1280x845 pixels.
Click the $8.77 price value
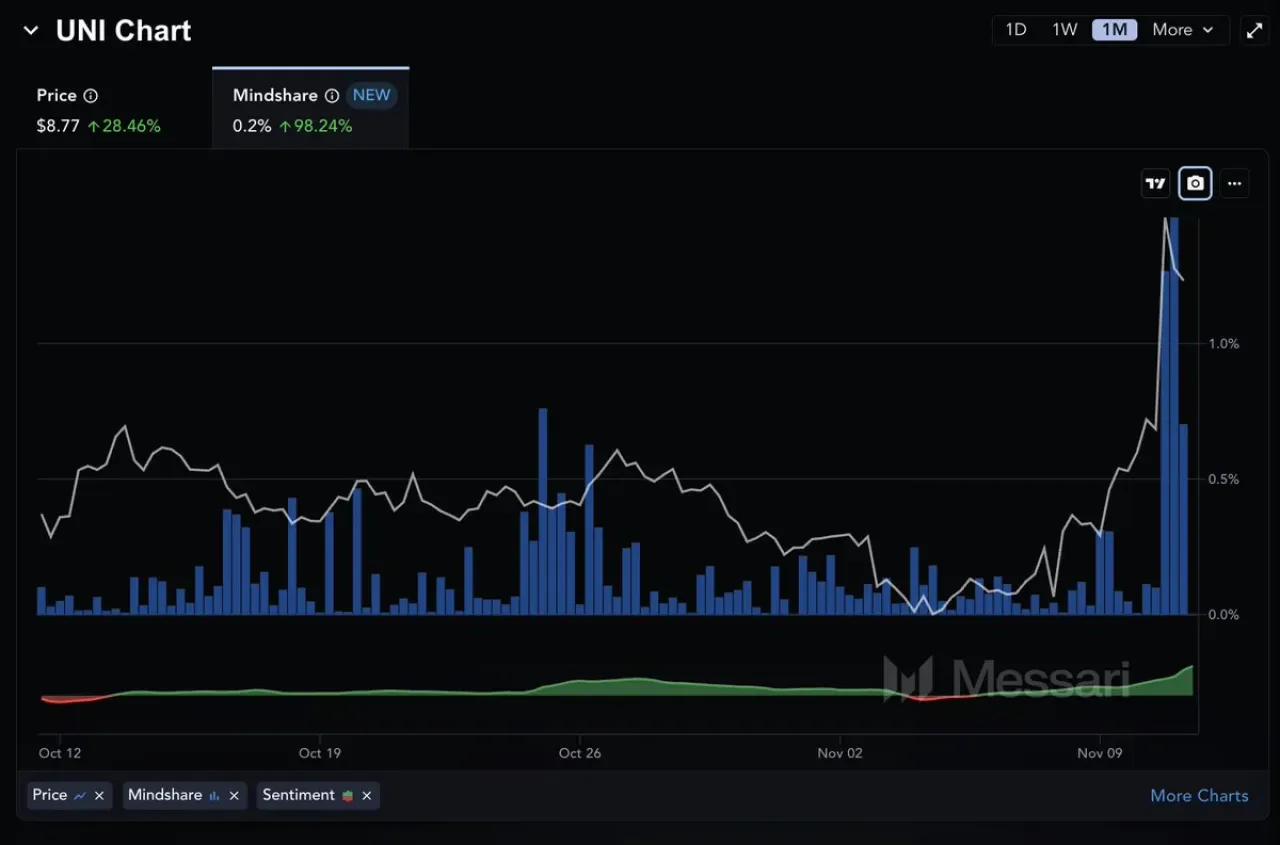(58, 126)
